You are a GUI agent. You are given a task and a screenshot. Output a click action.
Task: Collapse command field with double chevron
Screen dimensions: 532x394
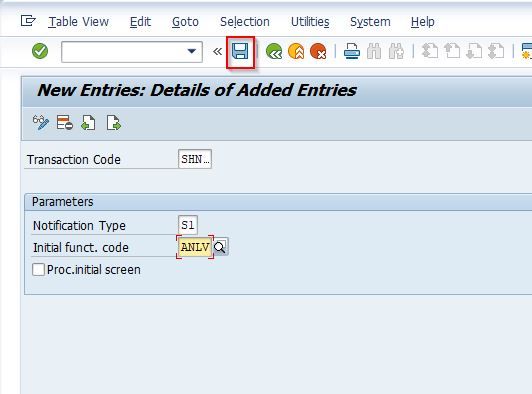click(x=217, y=52)
